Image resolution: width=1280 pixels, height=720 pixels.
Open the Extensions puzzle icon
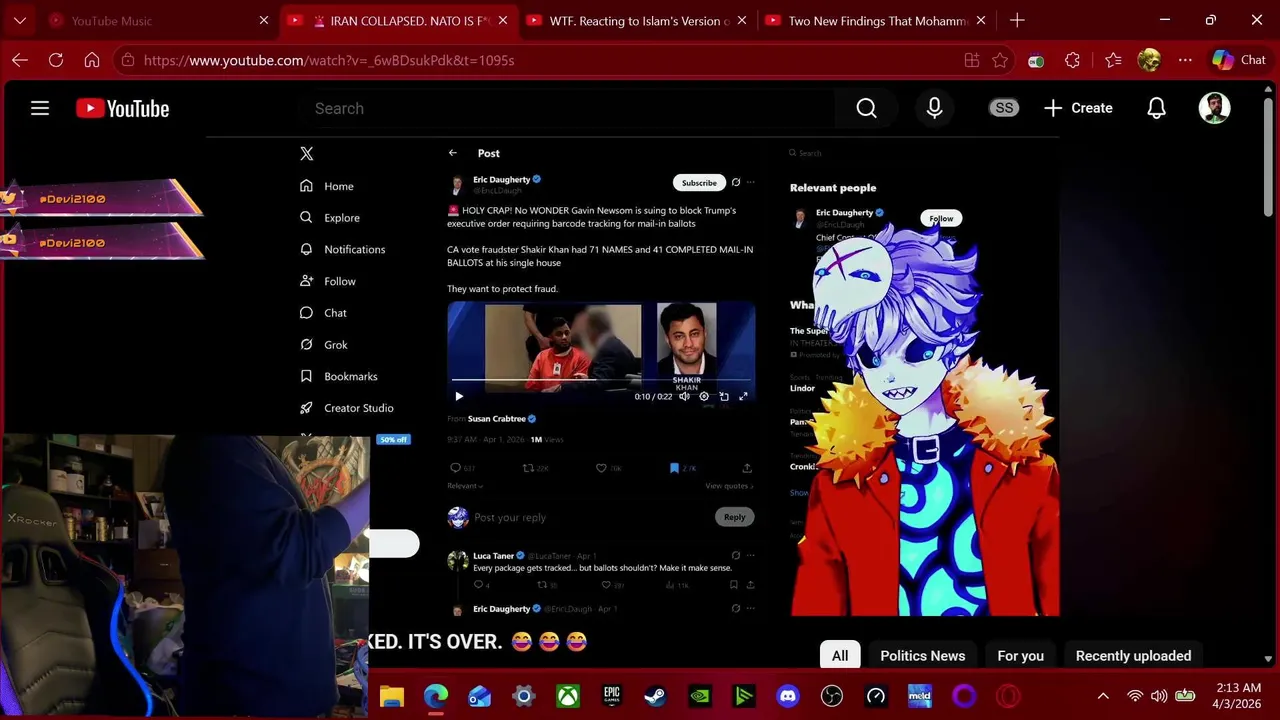click(x=1073, y=60)
